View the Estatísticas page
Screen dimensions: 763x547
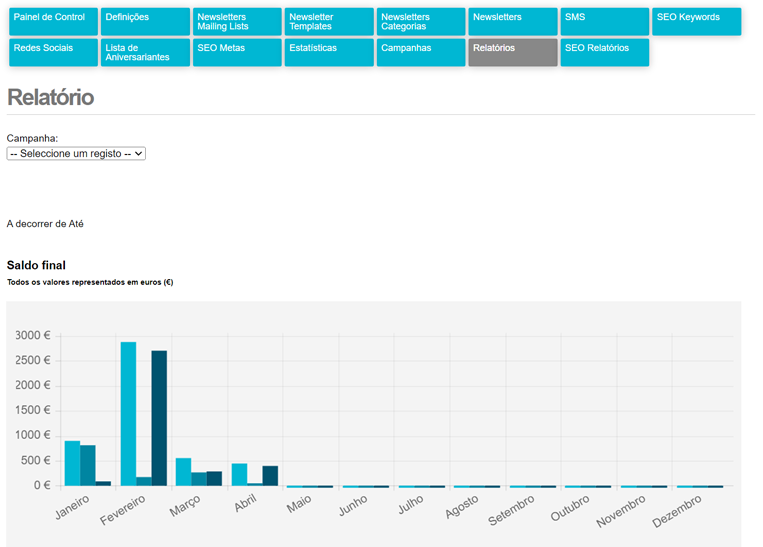point(329,53)
